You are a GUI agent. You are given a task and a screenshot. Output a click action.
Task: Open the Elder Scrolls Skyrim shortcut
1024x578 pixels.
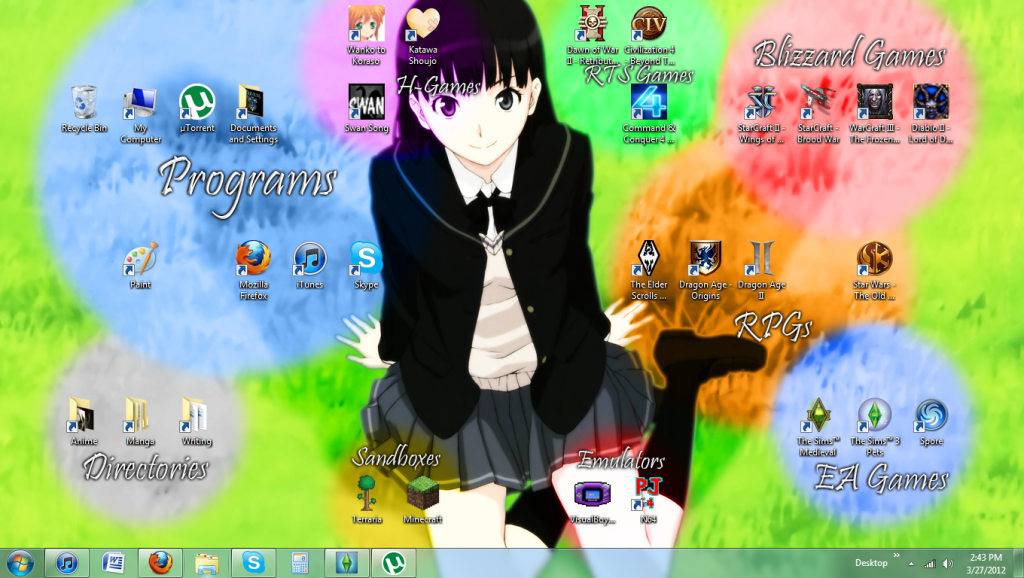pyautogui.click(x=649, y=259)
